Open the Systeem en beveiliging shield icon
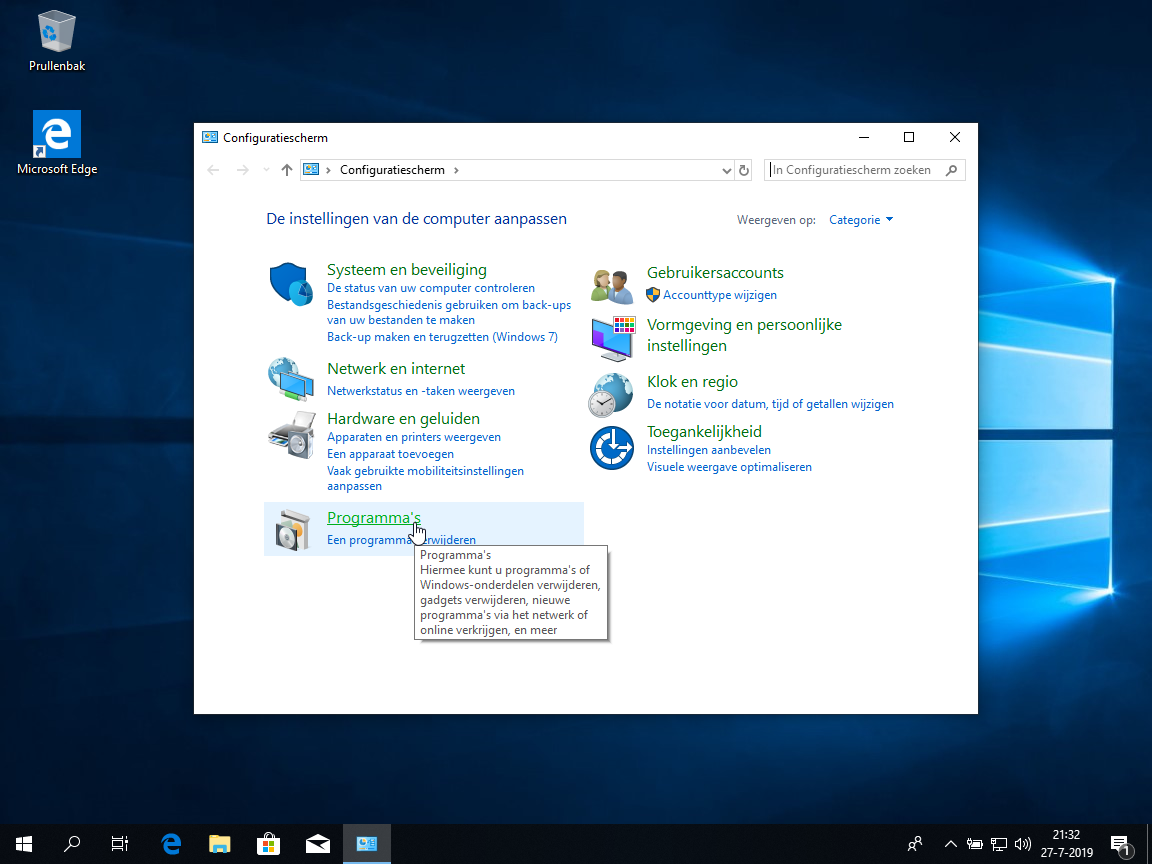1152x864 pixels. [291, 285]
